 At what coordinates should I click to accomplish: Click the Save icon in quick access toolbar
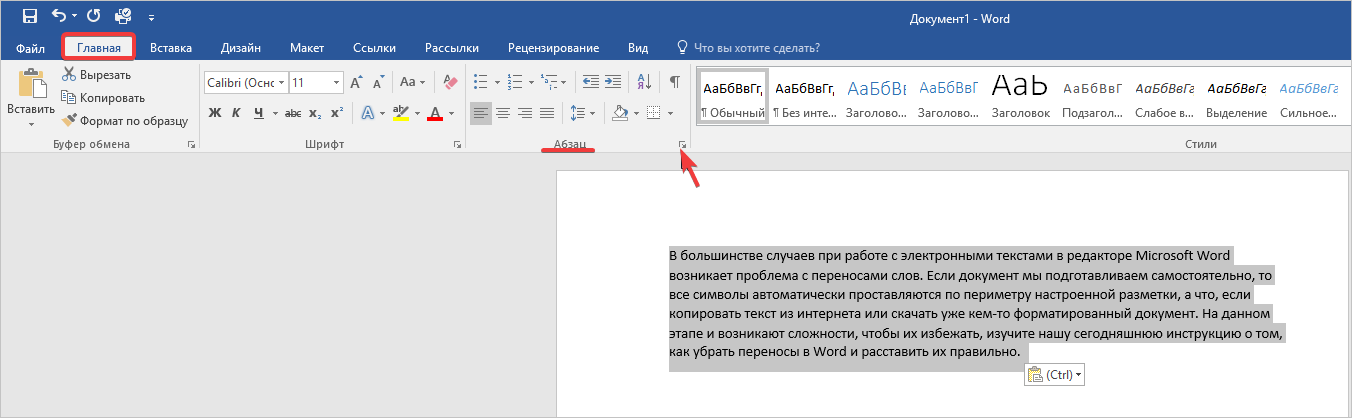click(30, 17)
